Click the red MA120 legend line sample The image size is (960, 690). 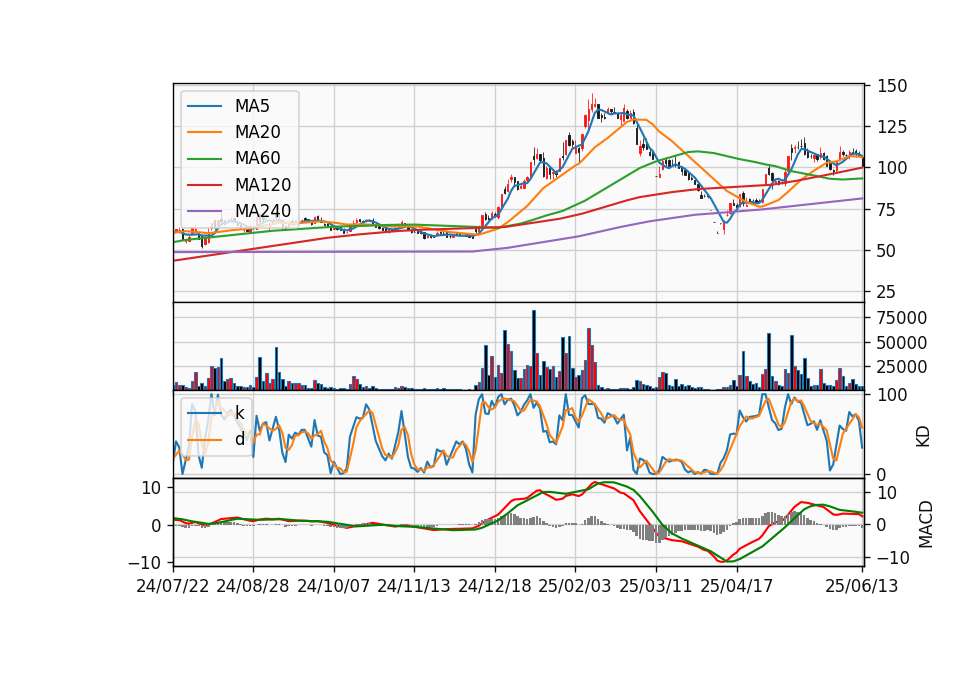coord(204,185)
